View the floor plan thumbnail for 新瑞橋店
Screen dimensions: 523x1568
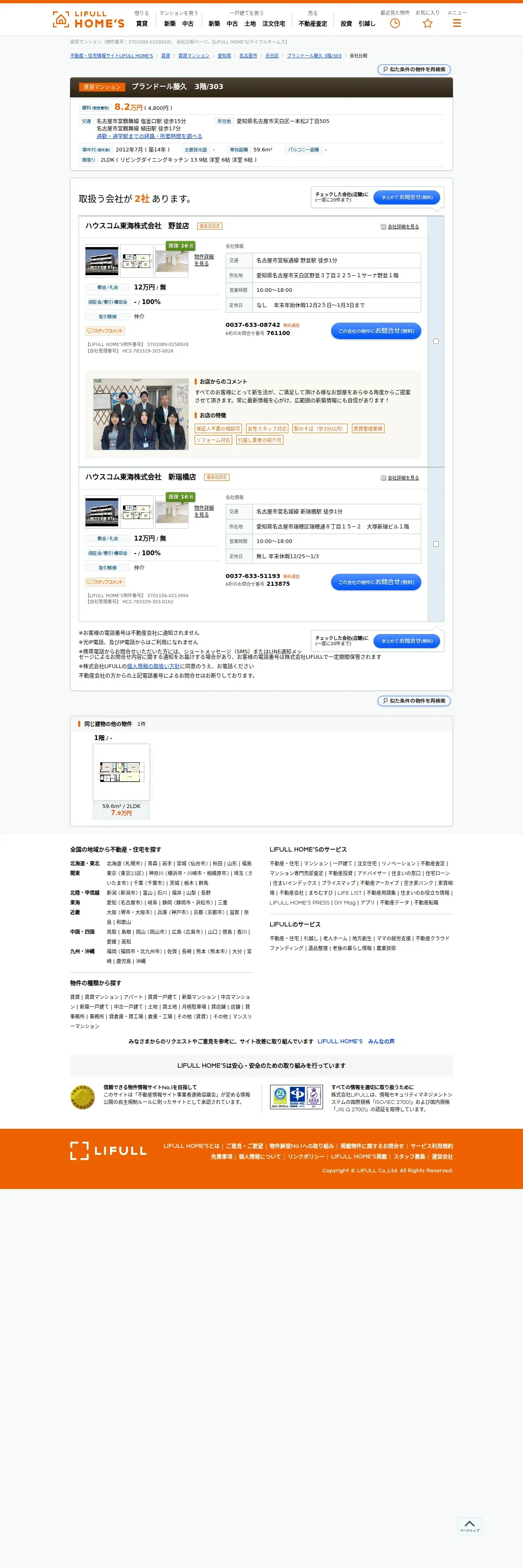pyautogui.click(x=136, y=512)
